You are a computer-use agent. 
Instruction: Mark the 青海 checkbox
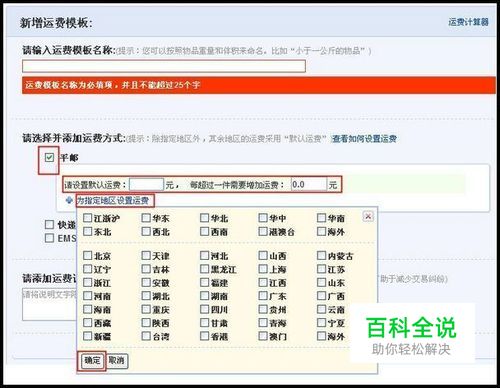coord(263,323)
